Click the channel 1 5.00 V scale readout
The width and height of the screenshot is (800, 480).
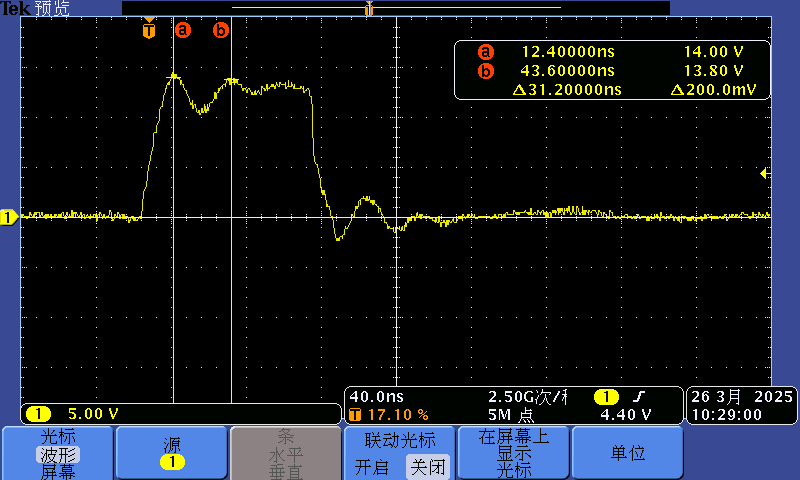click(90, 414)
